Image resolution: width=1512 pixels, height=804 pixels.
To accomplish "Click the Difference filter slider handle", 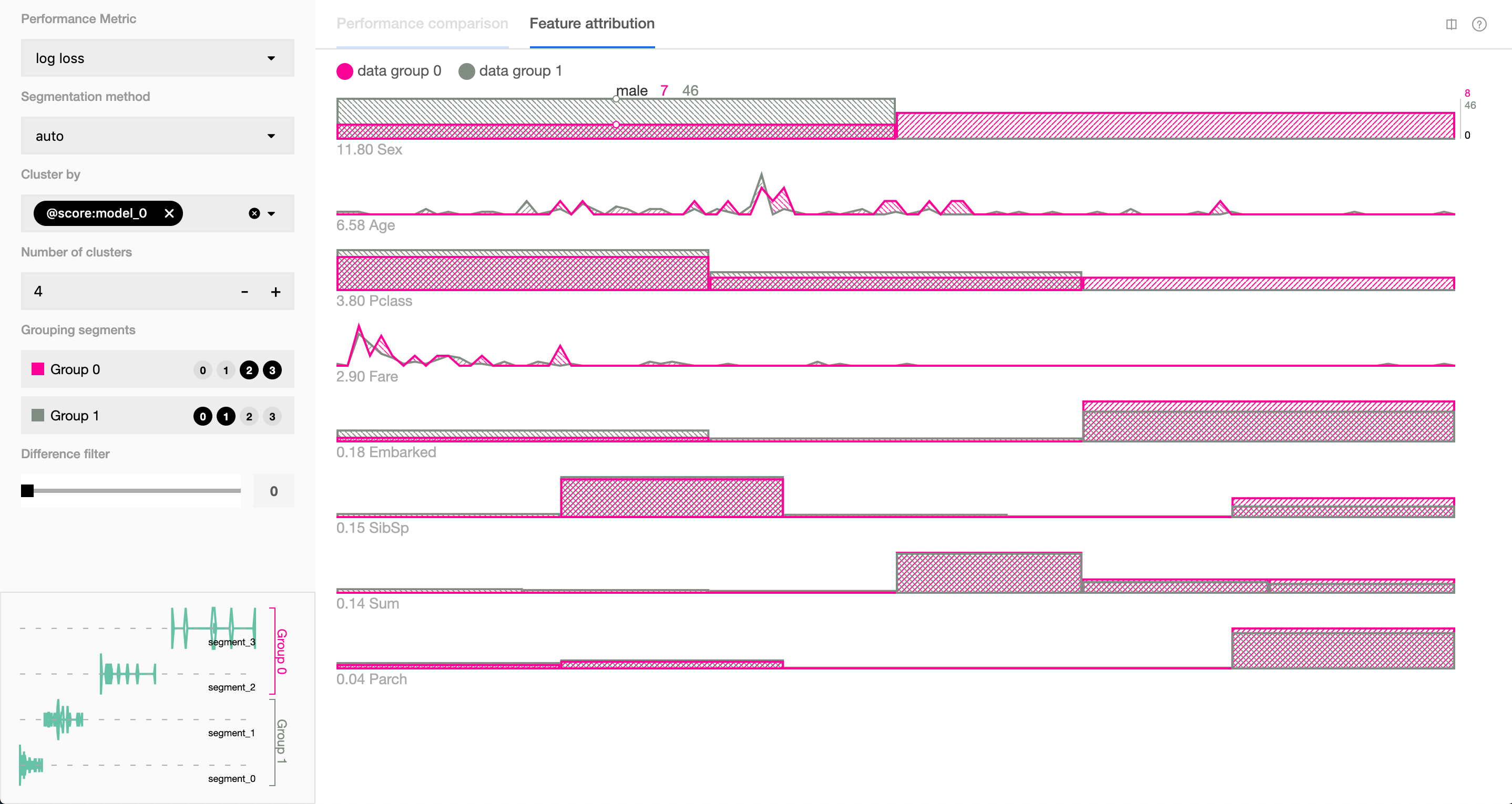I will (27, 491).
